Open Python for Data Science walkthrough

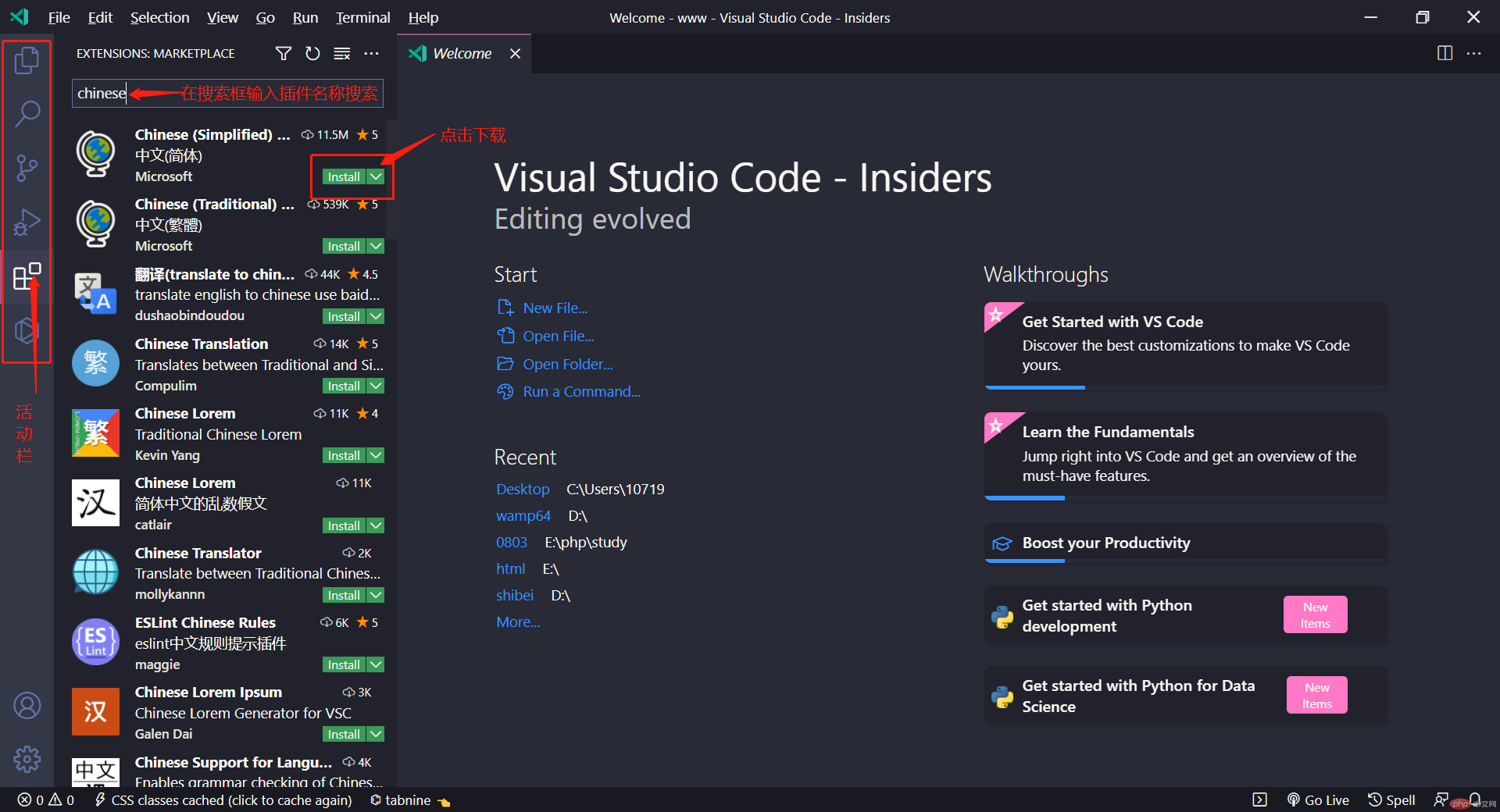tap(1185, 696)
